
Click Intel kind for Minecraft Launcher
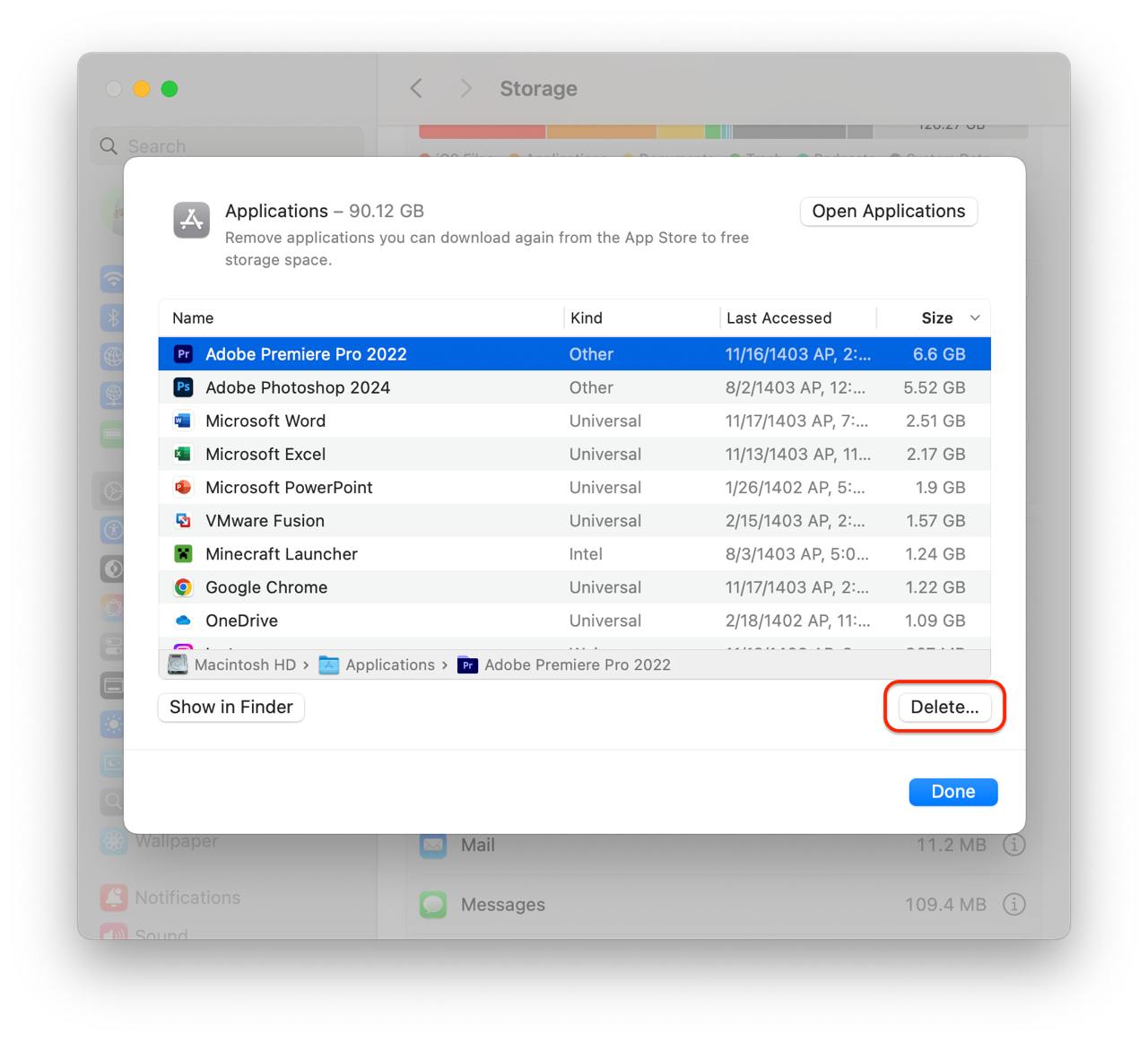click(586, 554)
